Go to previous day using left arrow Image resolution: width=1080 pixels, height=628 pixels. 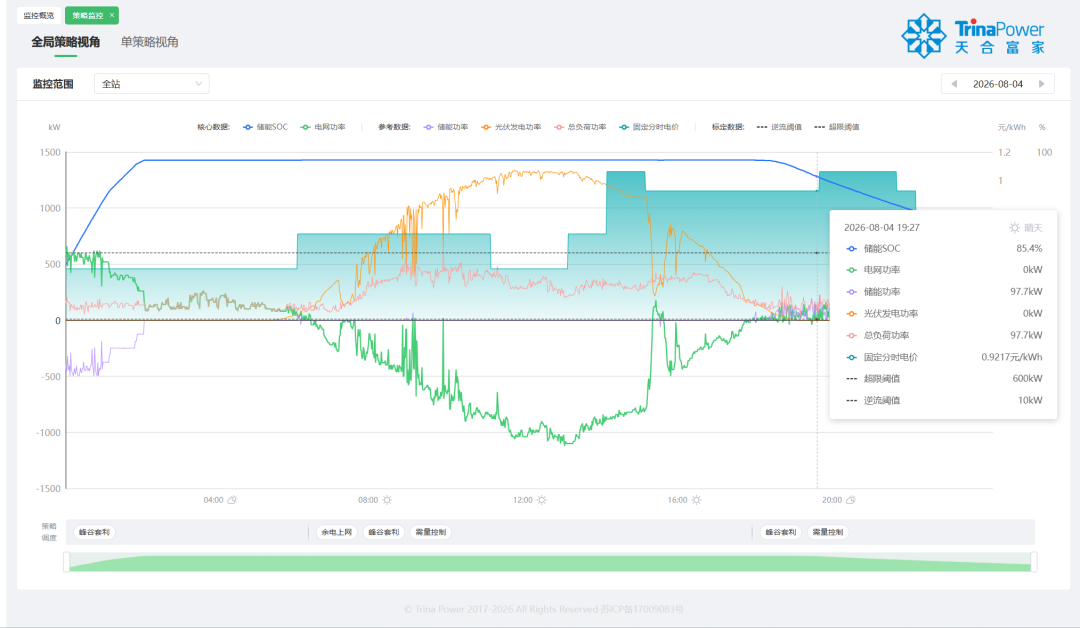click(x=954, y=84)
